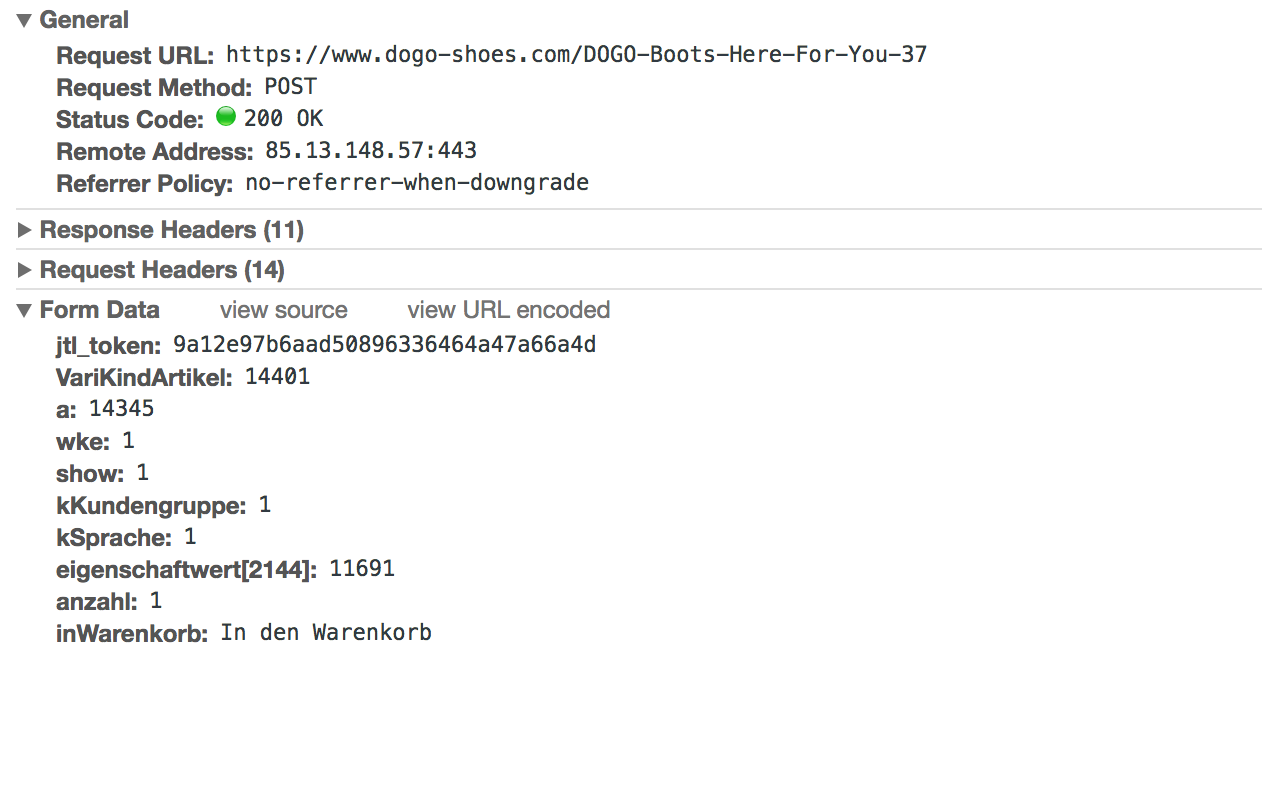The image size is (1262, 804).
Task: Expand the Request Headers (14) section
Action: click(25, 270)
